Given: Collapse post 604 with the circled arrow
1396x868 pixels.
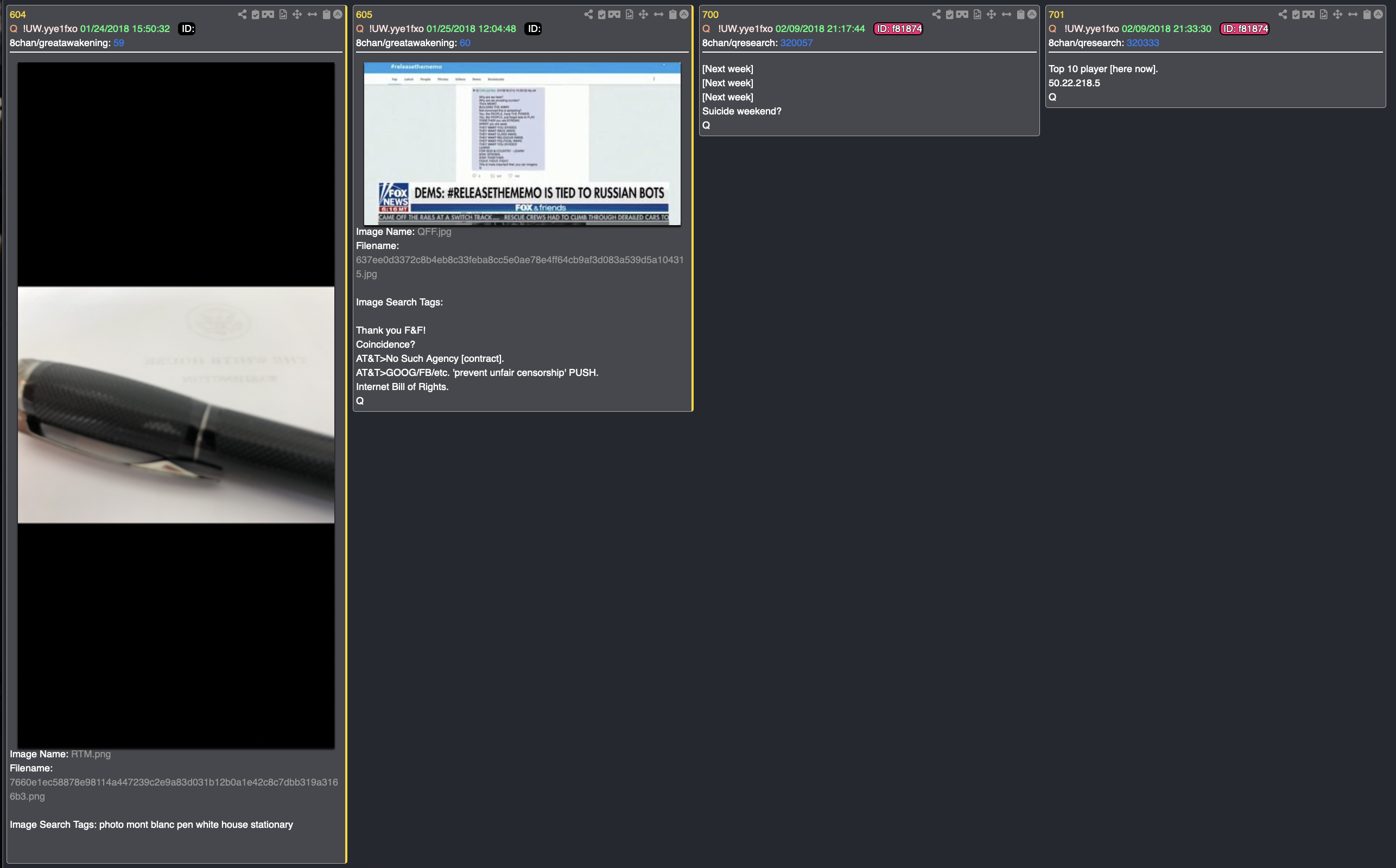Looking at the screenshot, I should [338, 14].
